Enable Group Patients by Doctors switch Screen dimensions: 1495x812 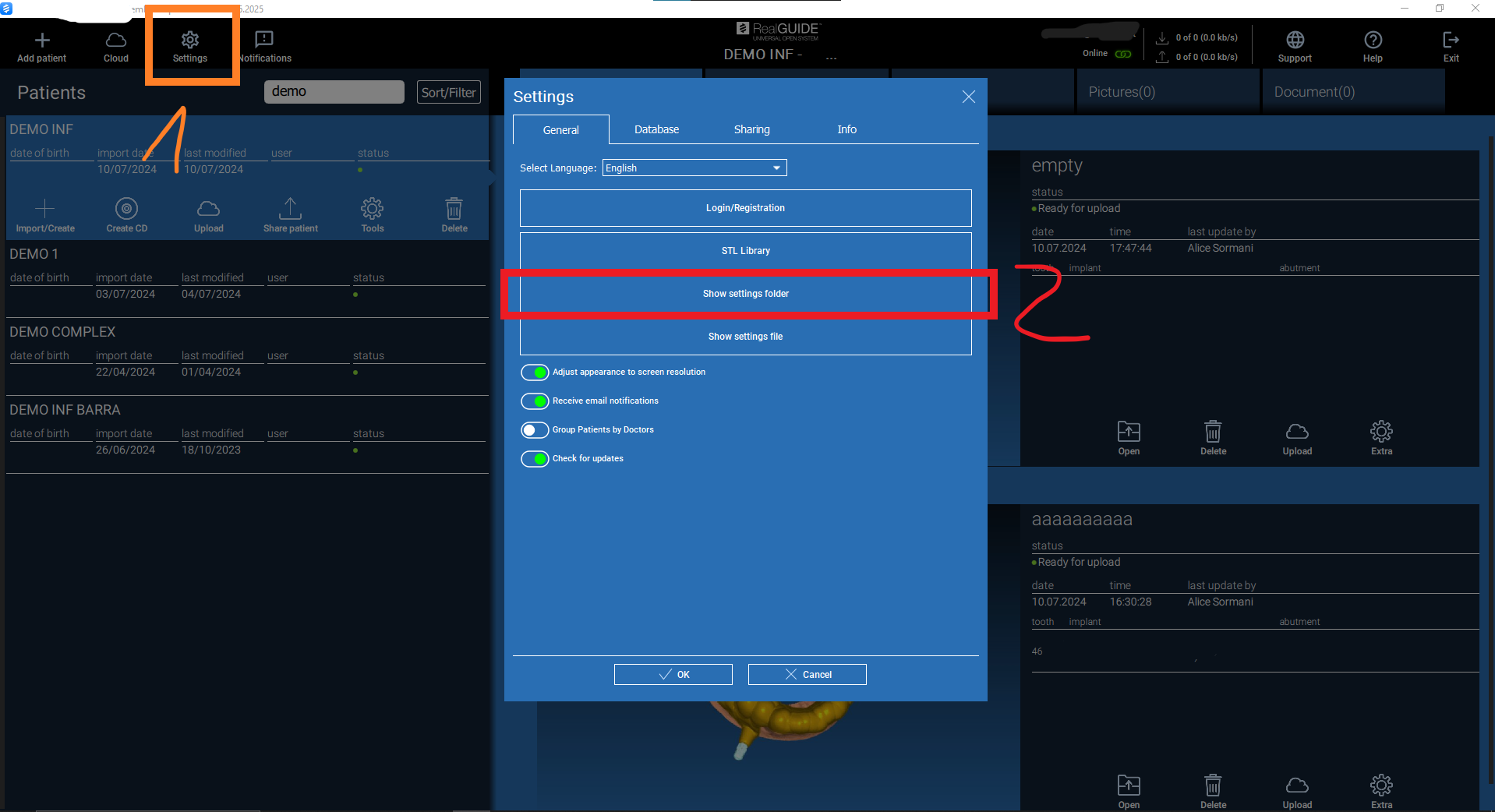[x=535, y=430]
